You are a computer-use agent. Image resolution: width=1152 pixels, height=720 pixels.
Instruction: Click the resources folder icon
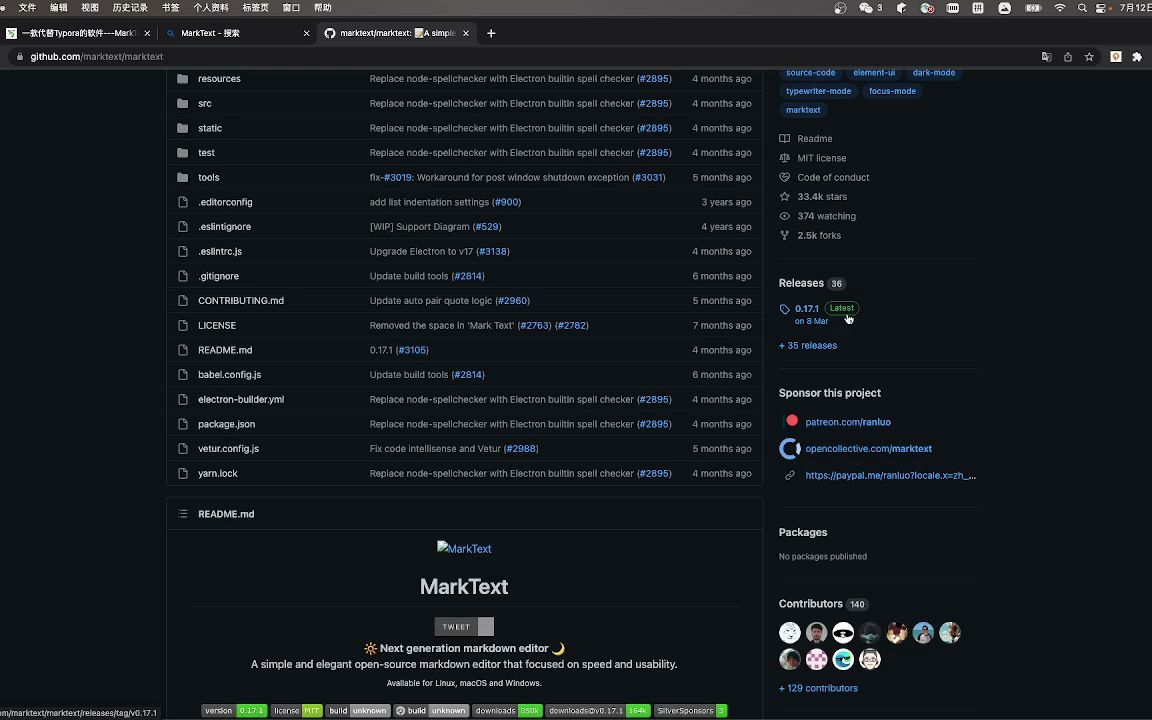(183, 79)
